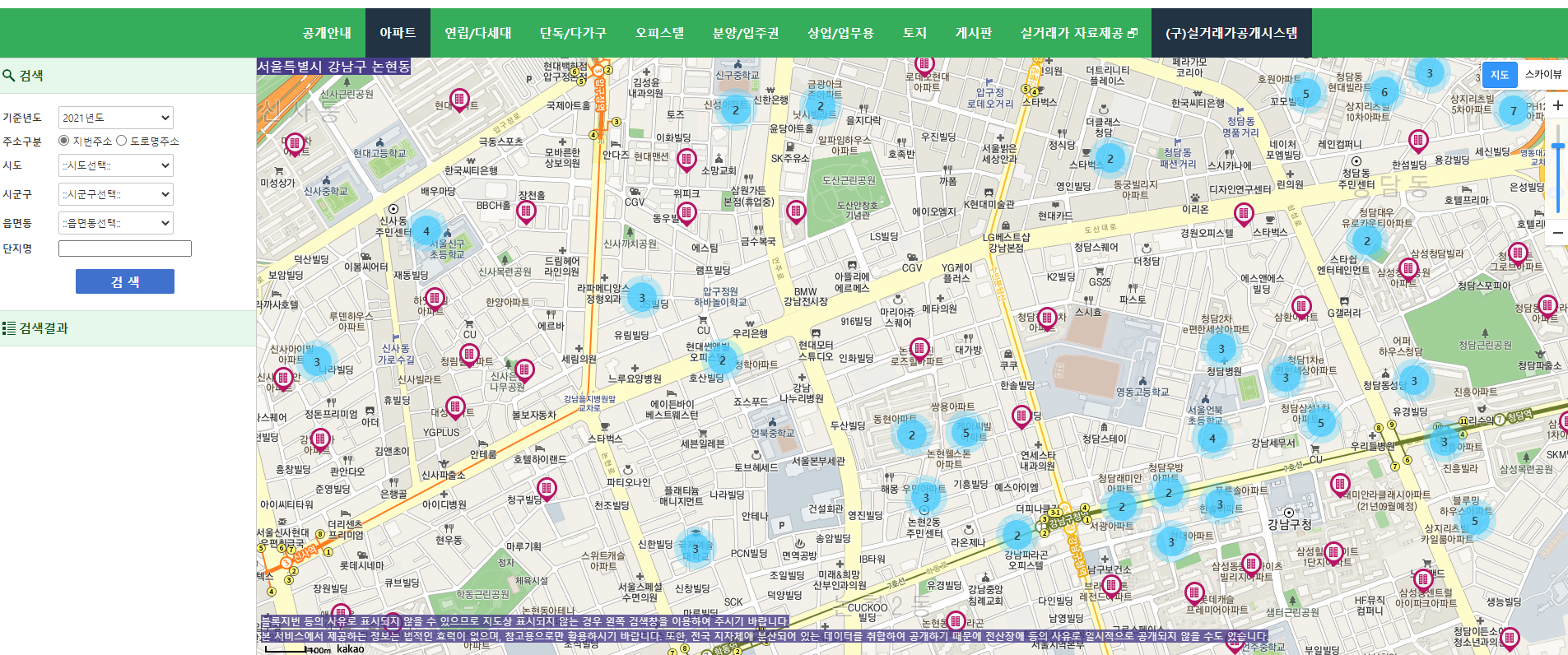Open the (구)실거래가공개시스템 link

[1231, 33]
